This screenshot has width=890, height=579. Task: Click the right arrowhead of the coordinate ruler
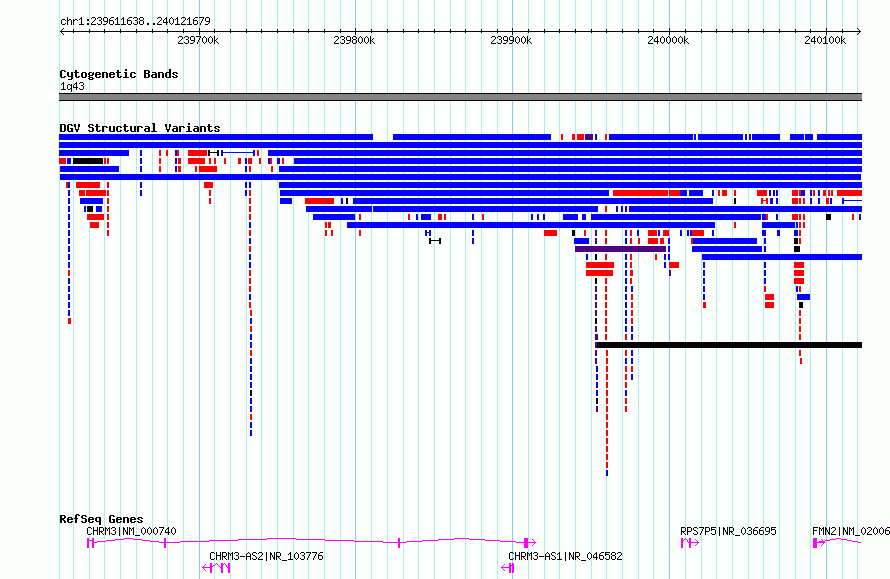coord(859,31)
